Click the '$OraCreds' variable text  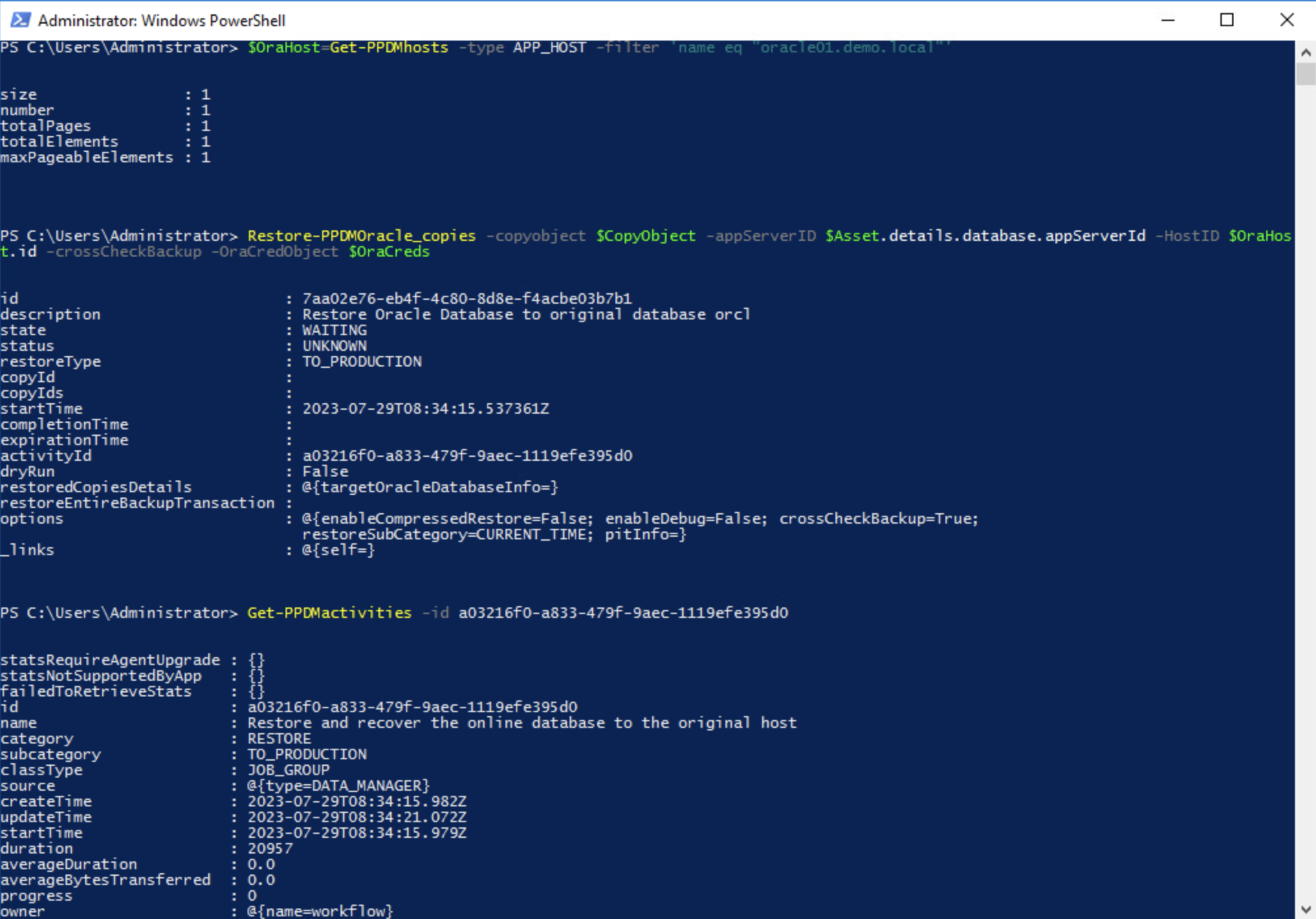(389, 251)
